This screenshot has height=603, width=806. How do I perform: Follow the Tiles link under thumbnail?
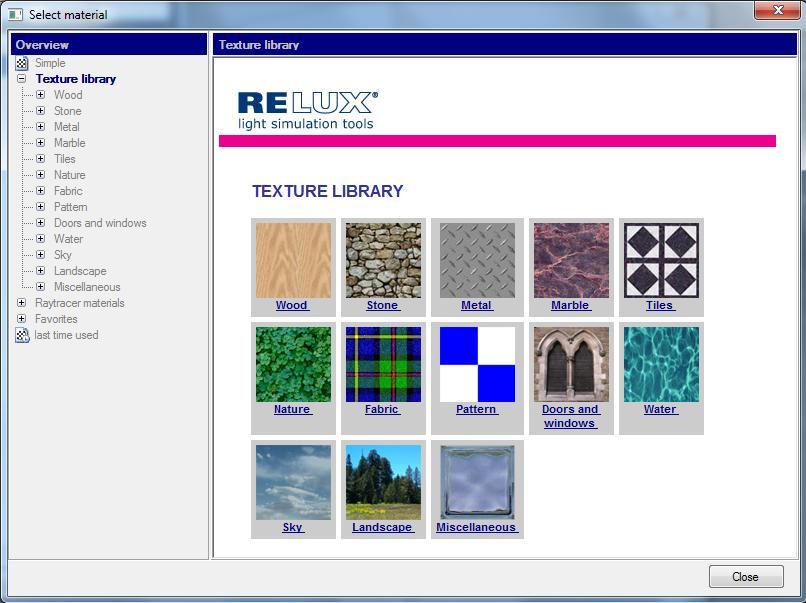click(660, 305)
